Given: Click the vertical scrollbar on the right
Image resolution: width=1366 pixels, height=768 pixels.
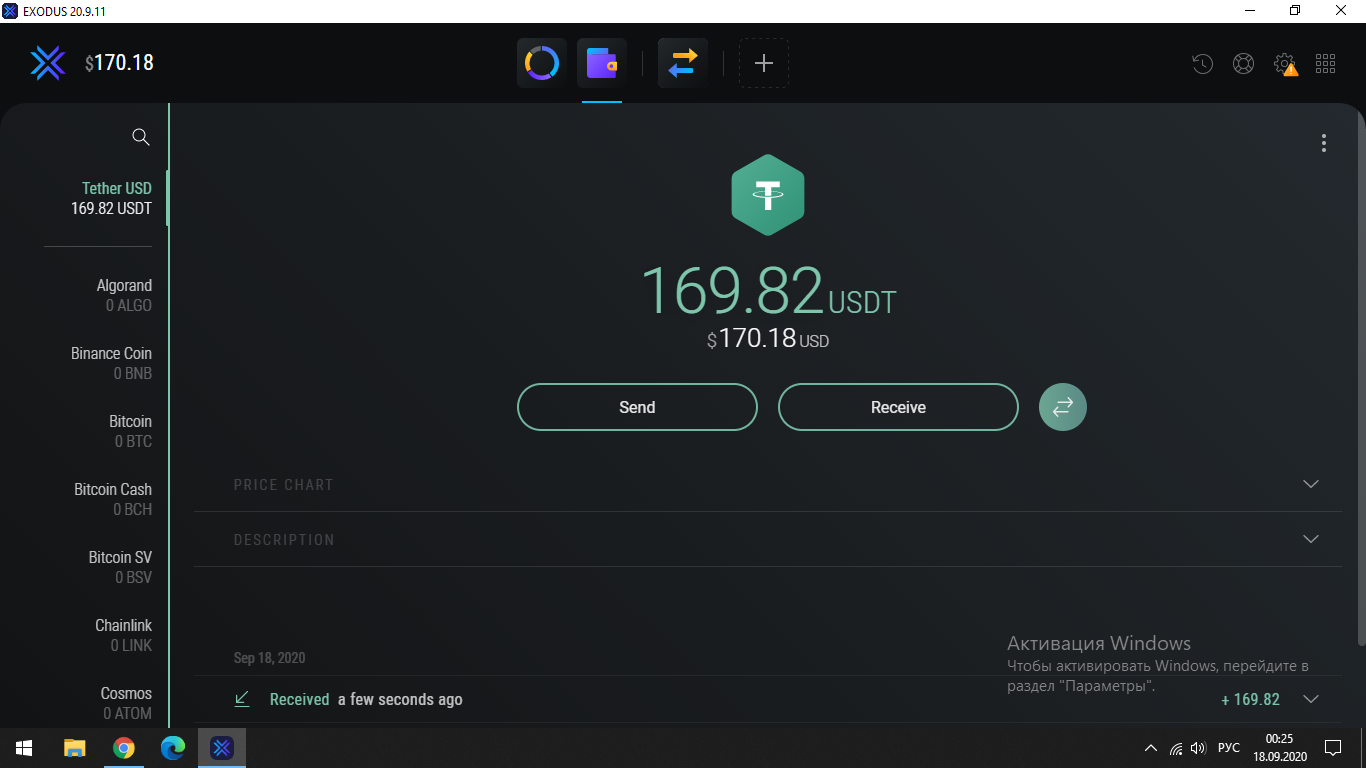Looking at the screenshot, I should tap(1360, 380).
